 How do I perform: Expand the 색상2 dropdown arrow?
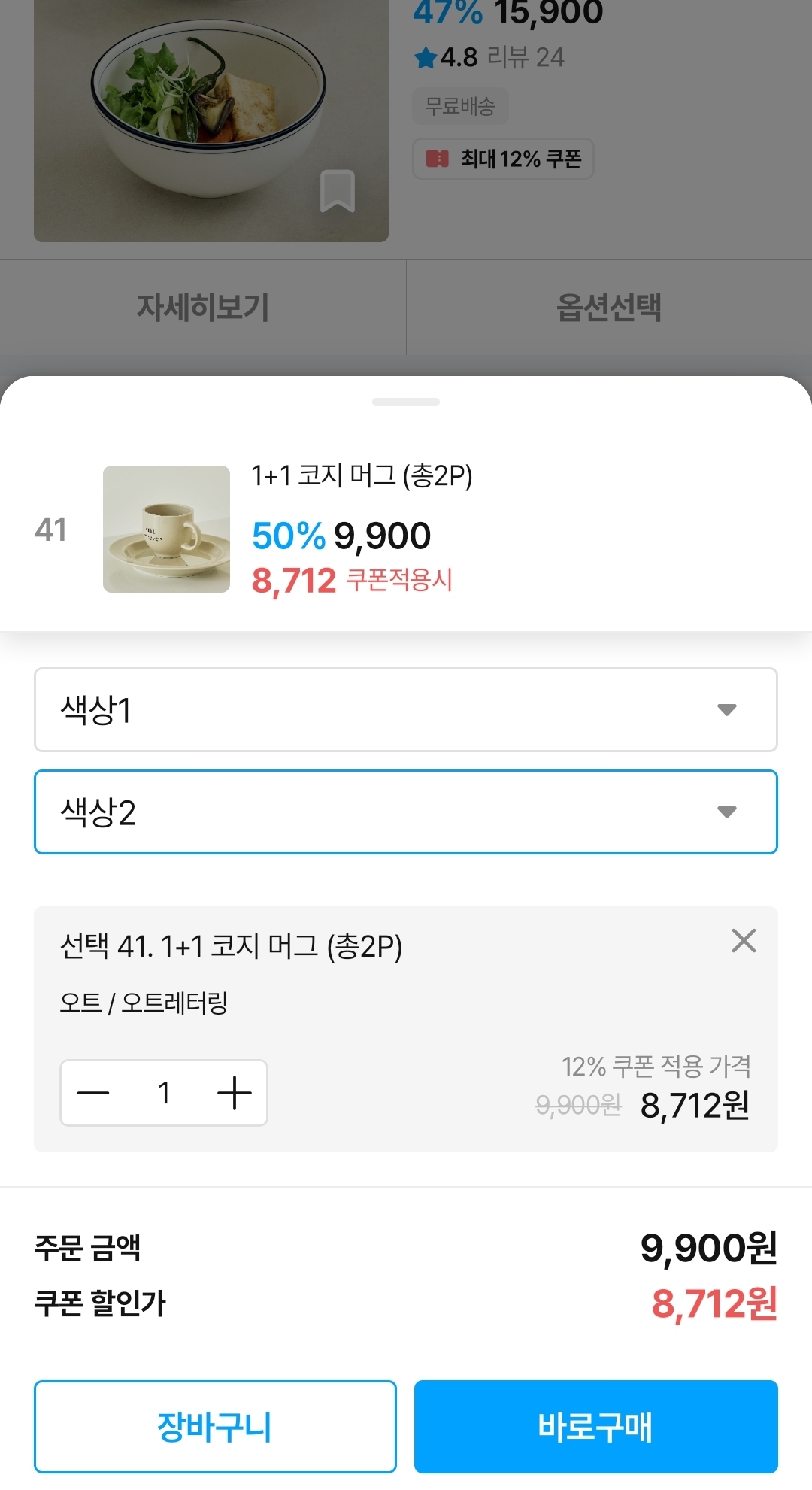[726, 812]
